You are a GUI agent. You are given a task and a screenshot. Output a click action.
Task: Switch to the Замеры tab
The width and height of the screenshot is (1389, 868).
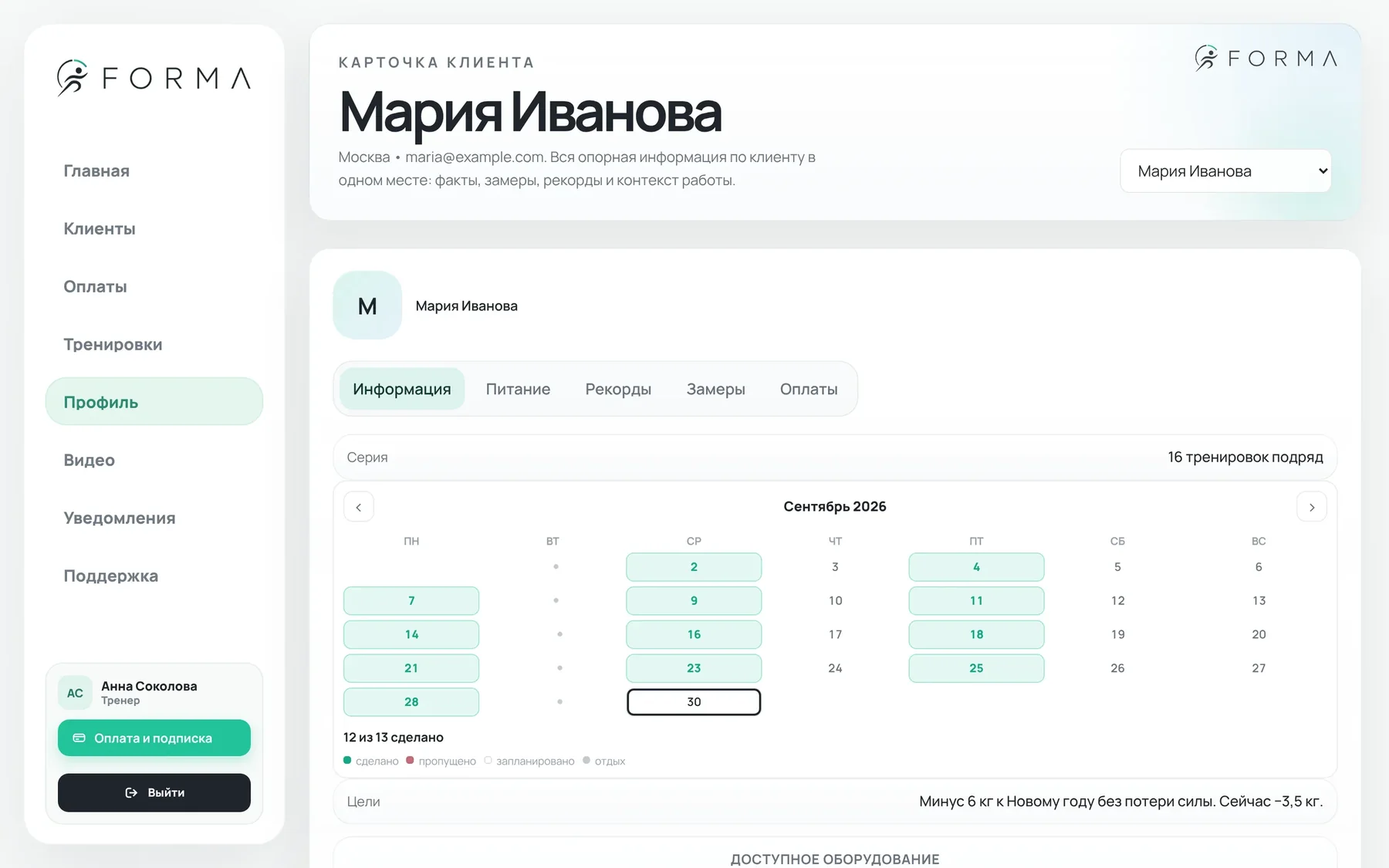716,389
